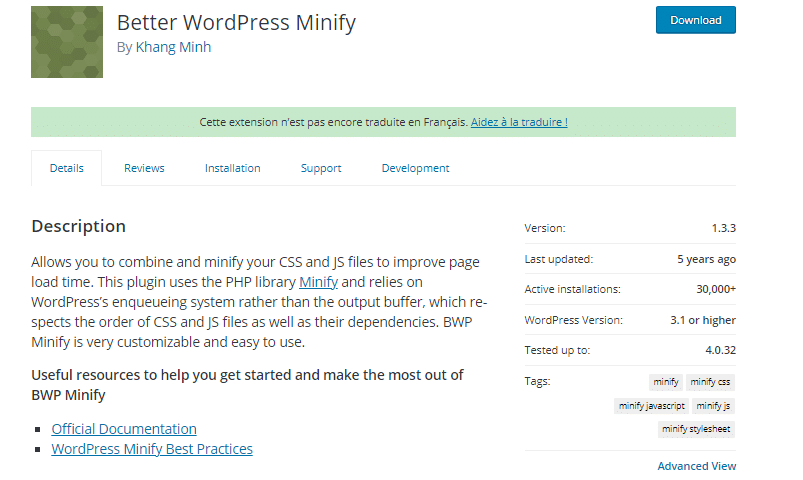Click the '3.1 or higher' value
803x480 pixels.
pos(703,320)
